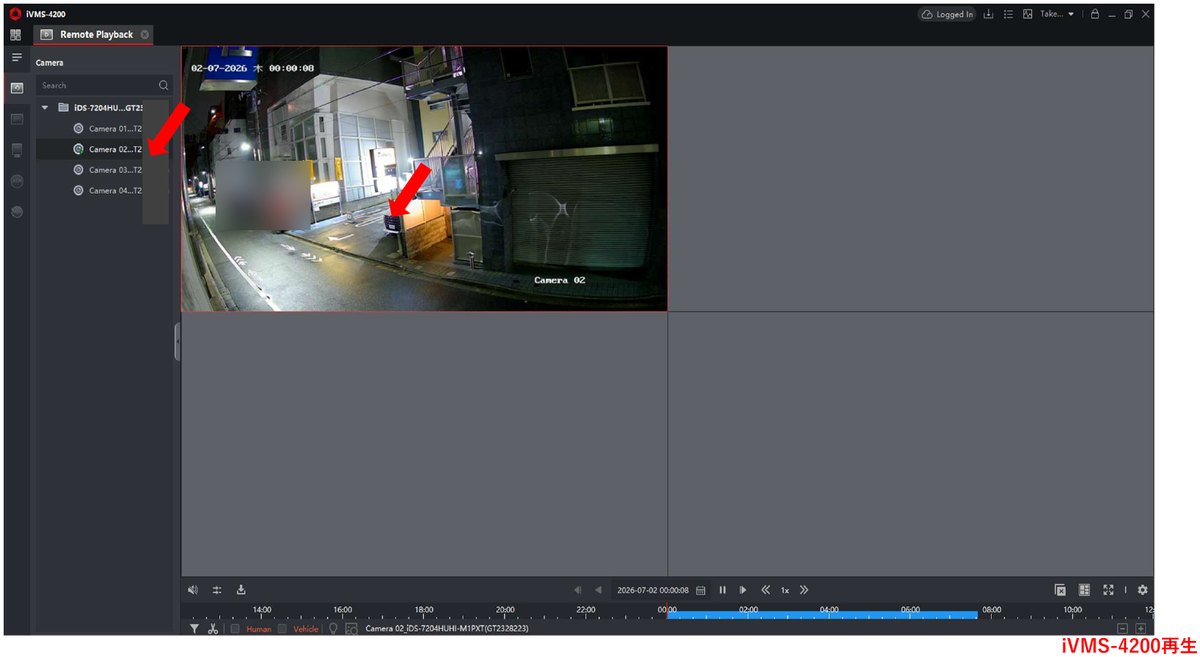Enable the Vehicle detection checkbox
This screenshot has width=1200, height=657.
coord(282,629)
